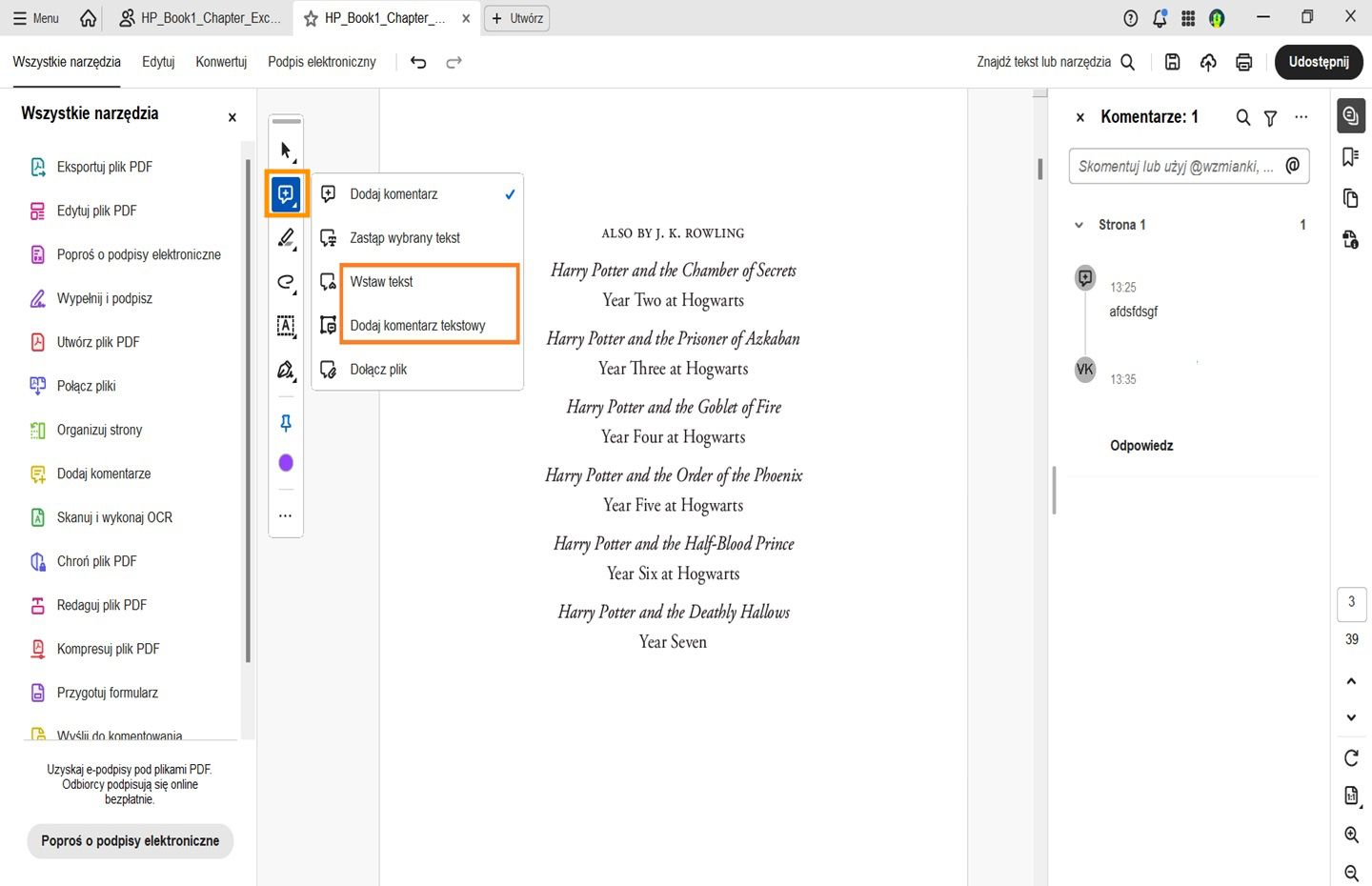1372x886 pixels.
Task: Open Edytuj plik PDF tool
Action: pyautogui.click(x=85, y=211)
